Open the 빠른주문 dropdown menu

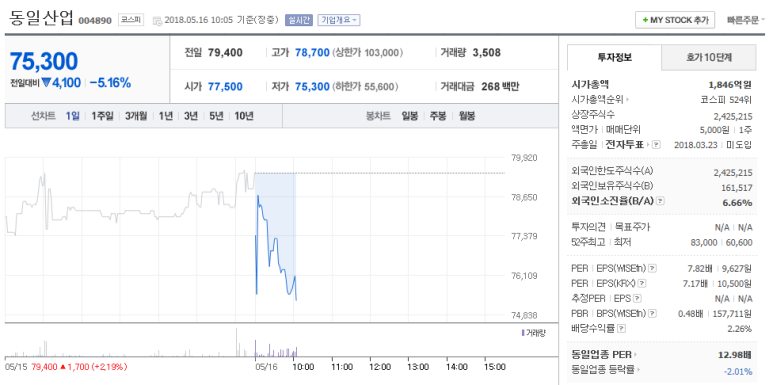[x=746, y=20]
